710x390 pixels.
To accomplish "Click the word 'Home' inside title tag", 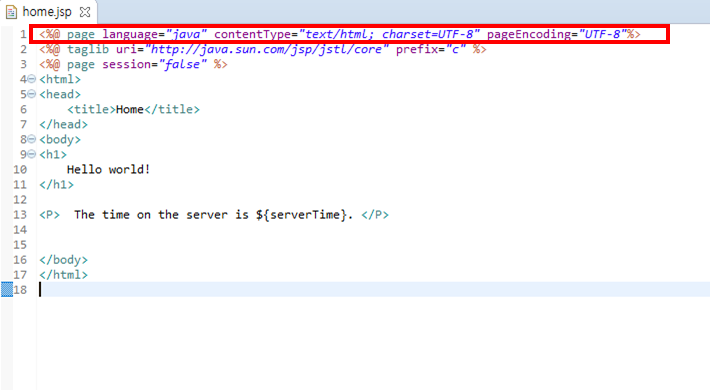I will 130,109.
